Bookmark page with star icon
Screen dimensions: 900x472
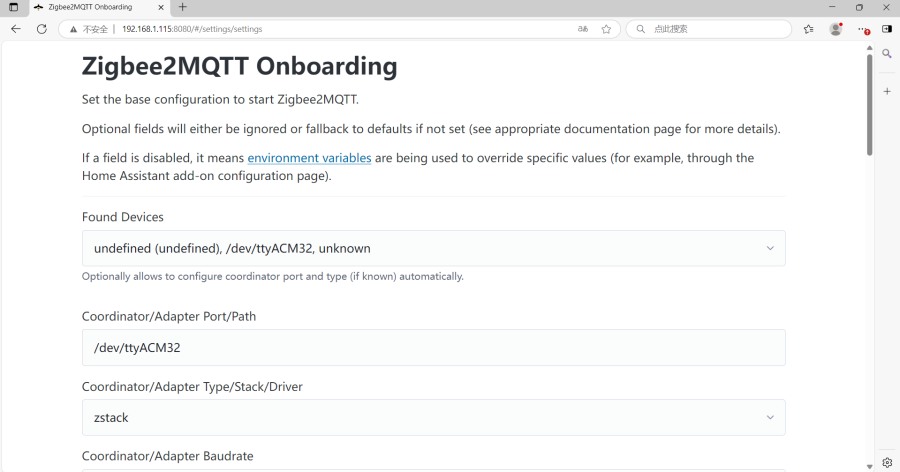click(606, 29)
